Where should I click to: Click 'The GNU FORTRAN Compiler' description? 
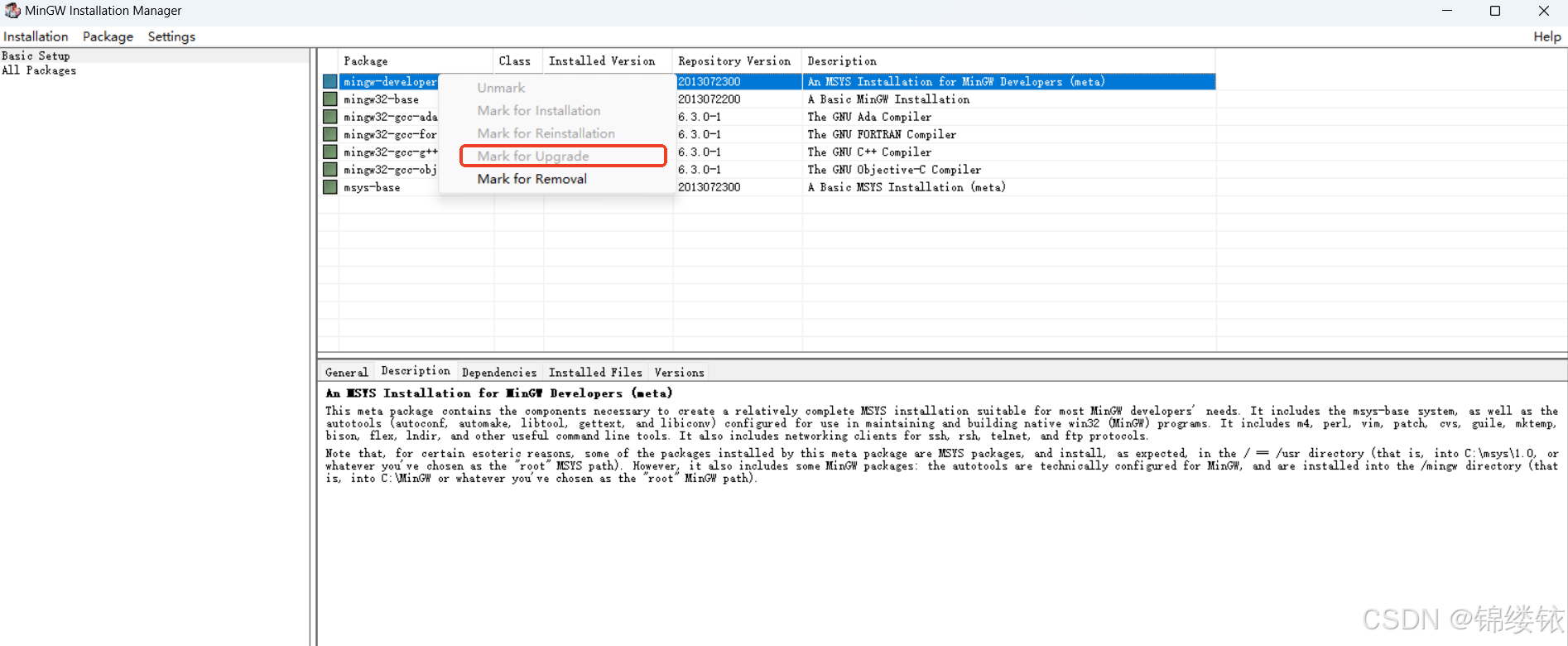882,134
